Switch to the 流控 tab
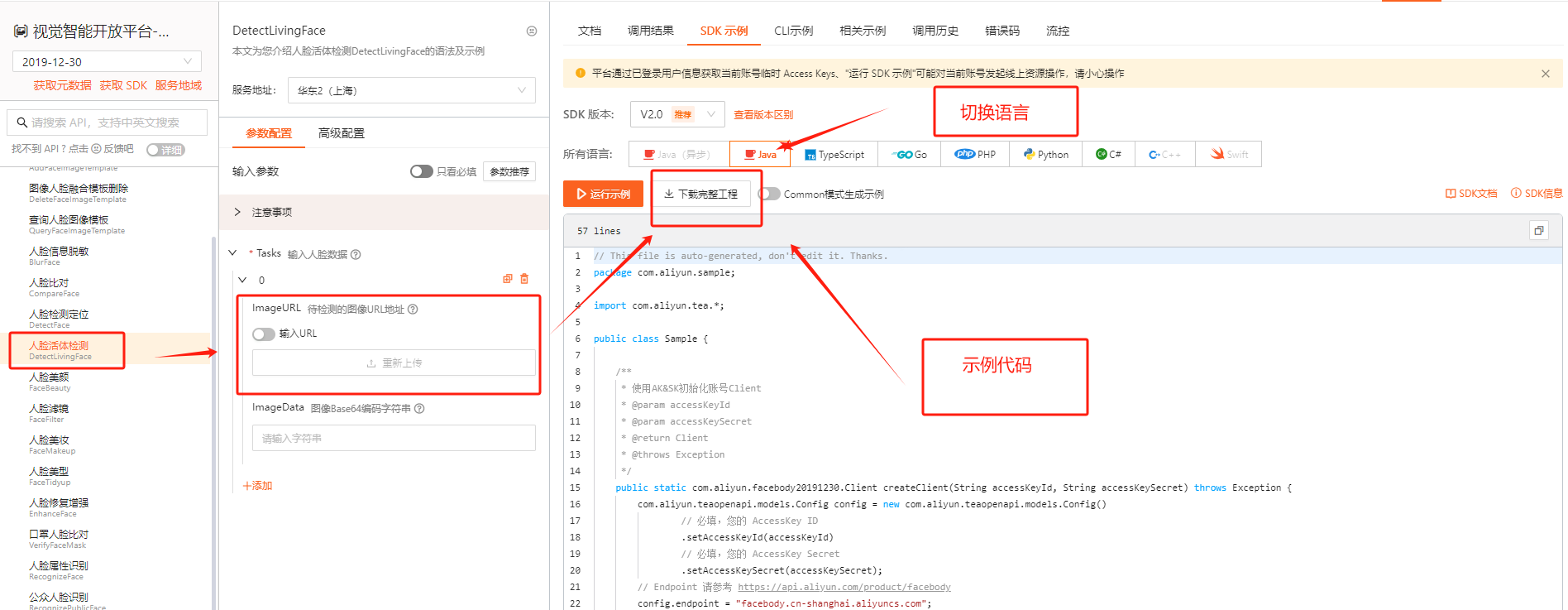 [1058, 31]
